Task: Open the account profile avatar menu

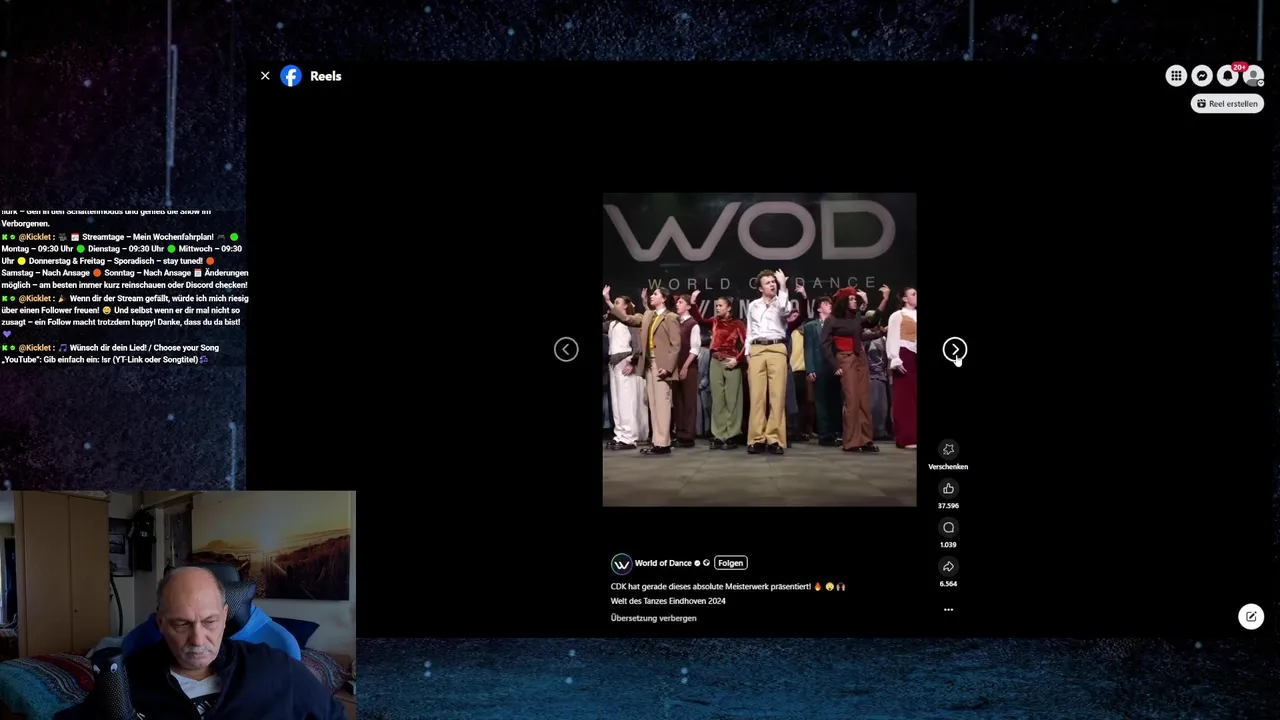Action: (1253, 76)
